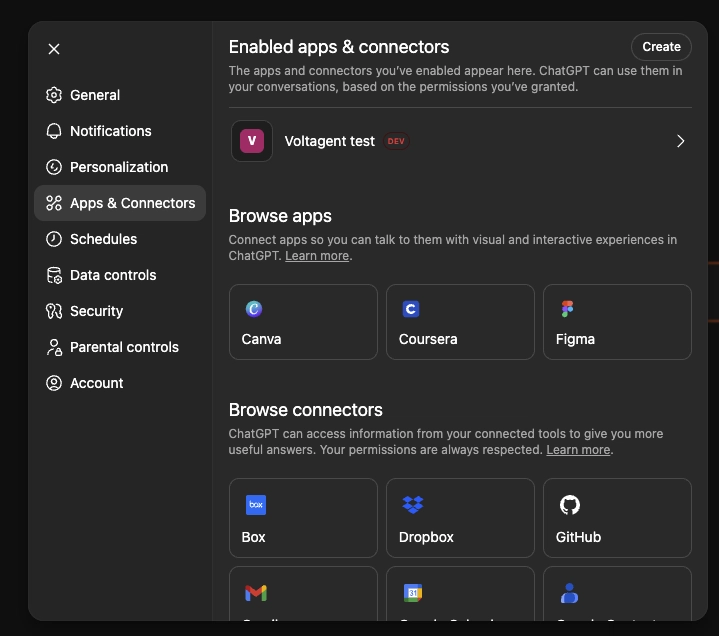
Task: Open Learn more link under Browse connectors
Action: tap(578, 450)
